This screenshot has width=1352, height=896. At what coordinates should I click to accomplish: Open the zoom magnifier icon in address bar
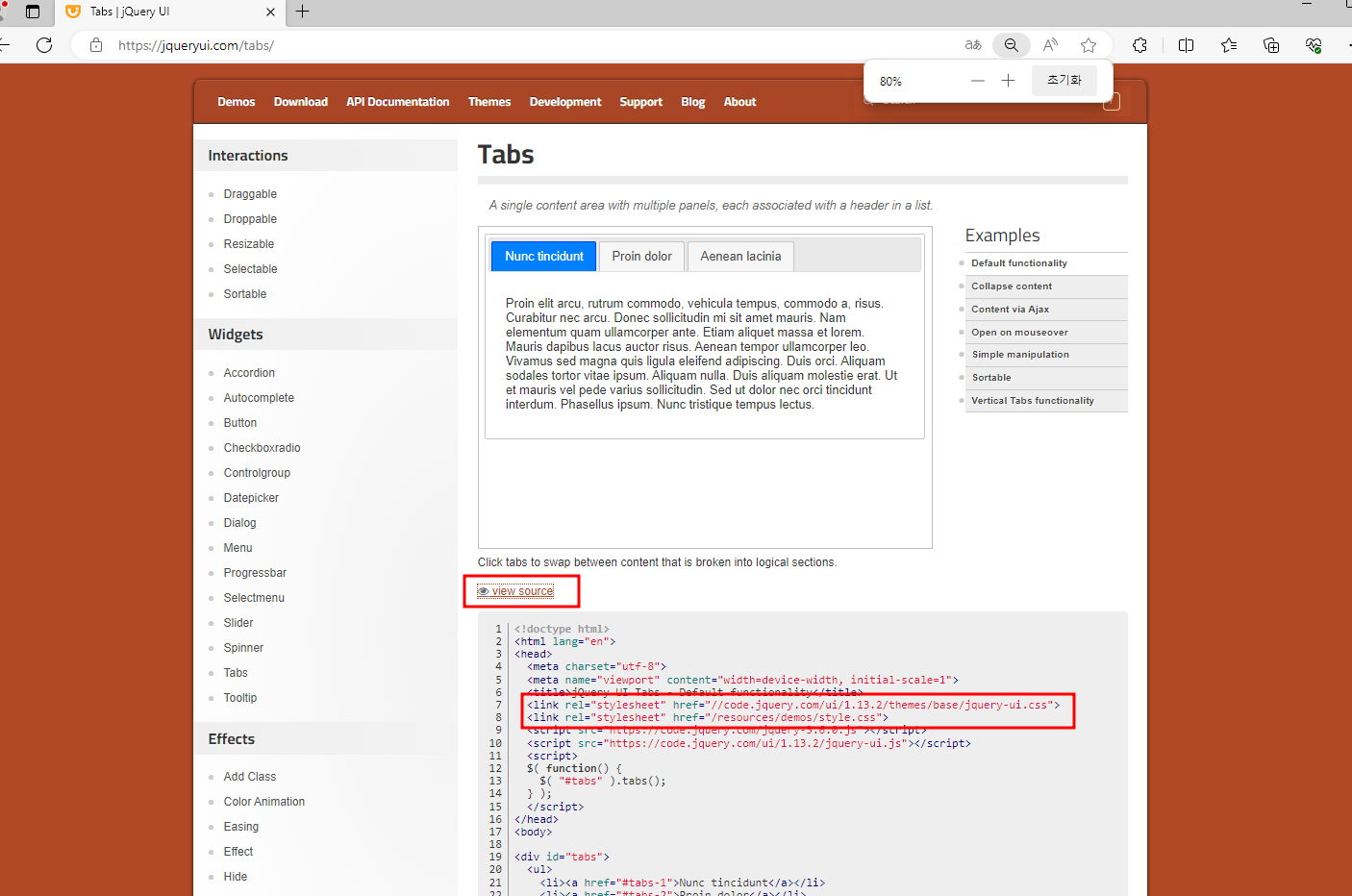[1012, 45]
